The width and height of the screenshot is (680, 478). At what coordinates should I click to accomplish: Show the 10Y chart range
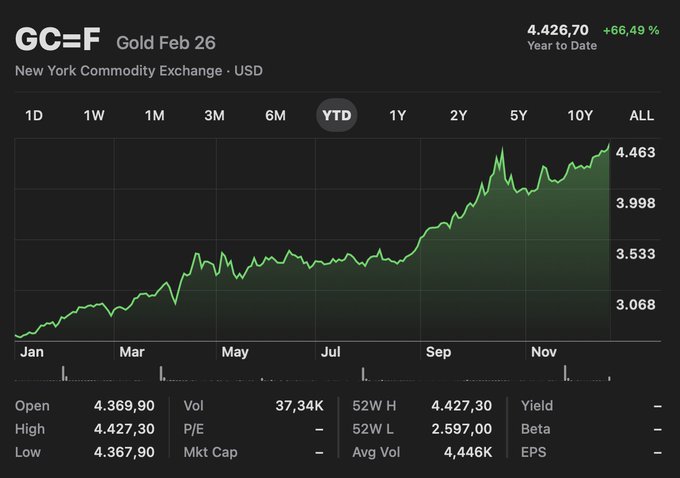pyautogui.click(x=580, y=115)
